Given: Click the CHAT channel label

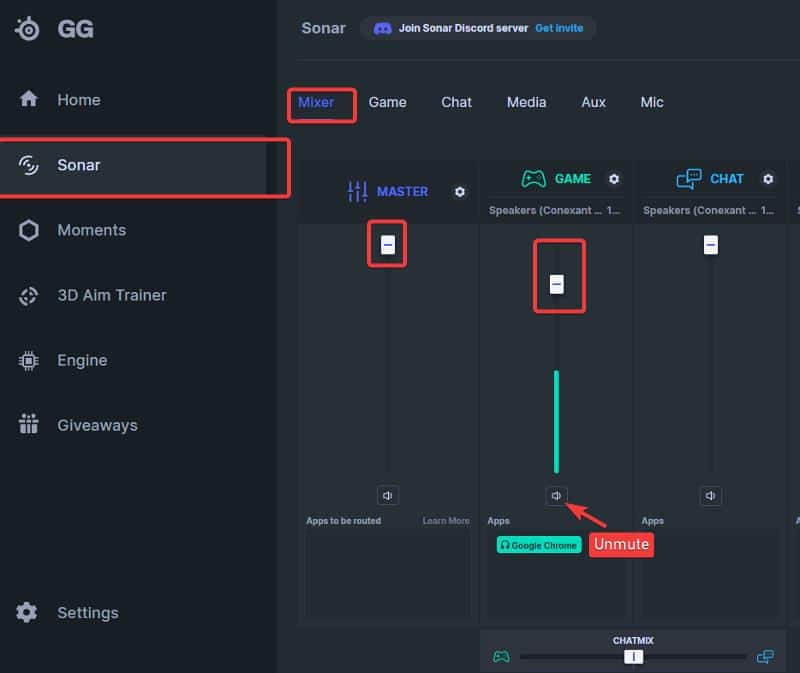Looking at the screenshot, I should [x=727, y=179].
